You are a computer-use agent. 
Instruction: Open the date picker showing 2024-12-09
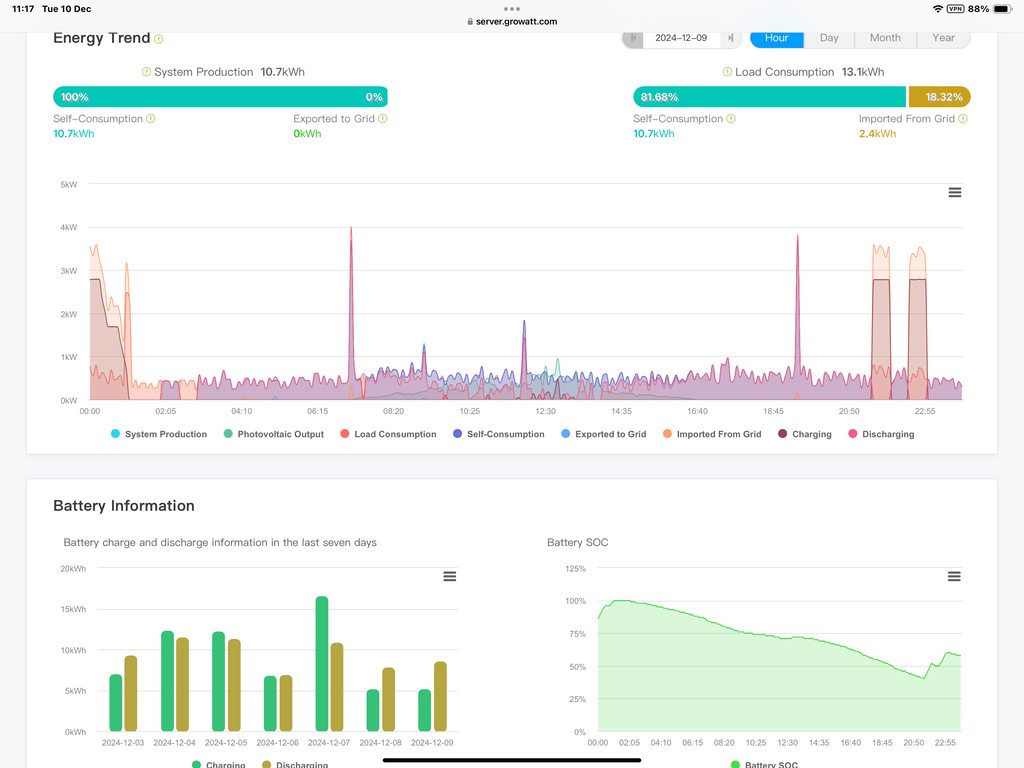click(681, 38)
